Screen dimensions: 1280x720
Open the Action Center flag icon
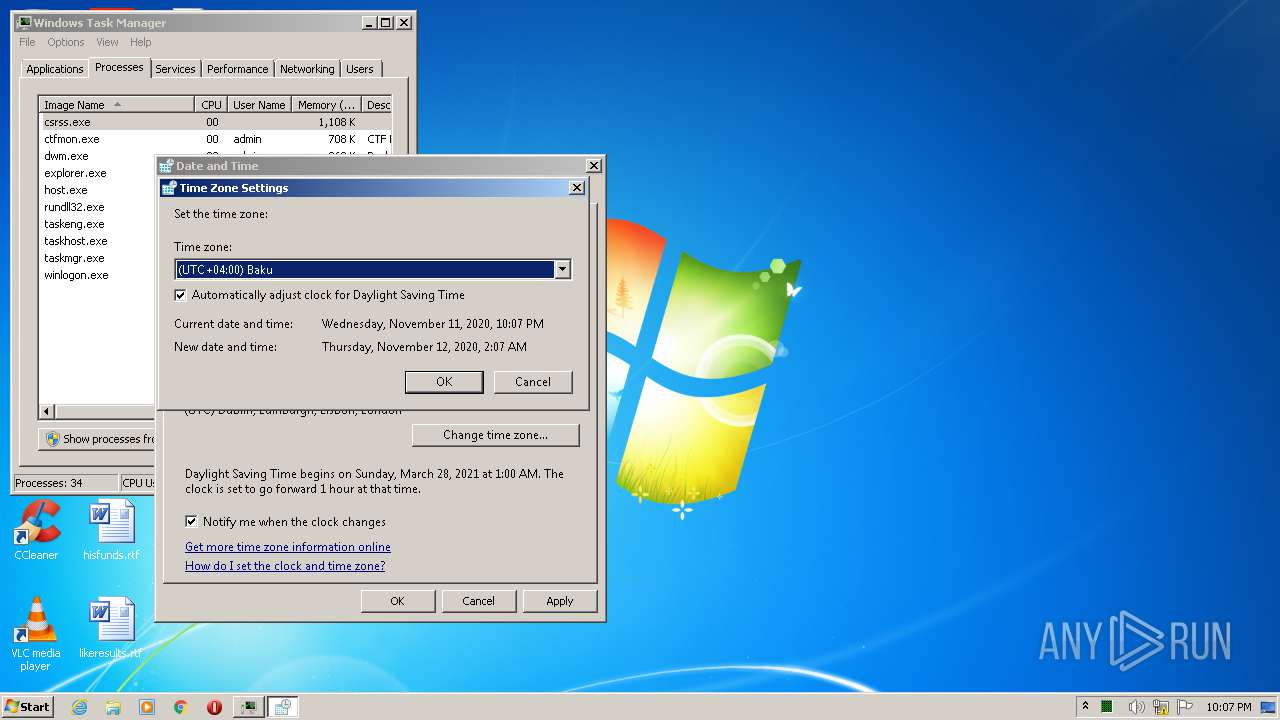pos(1185,707)
